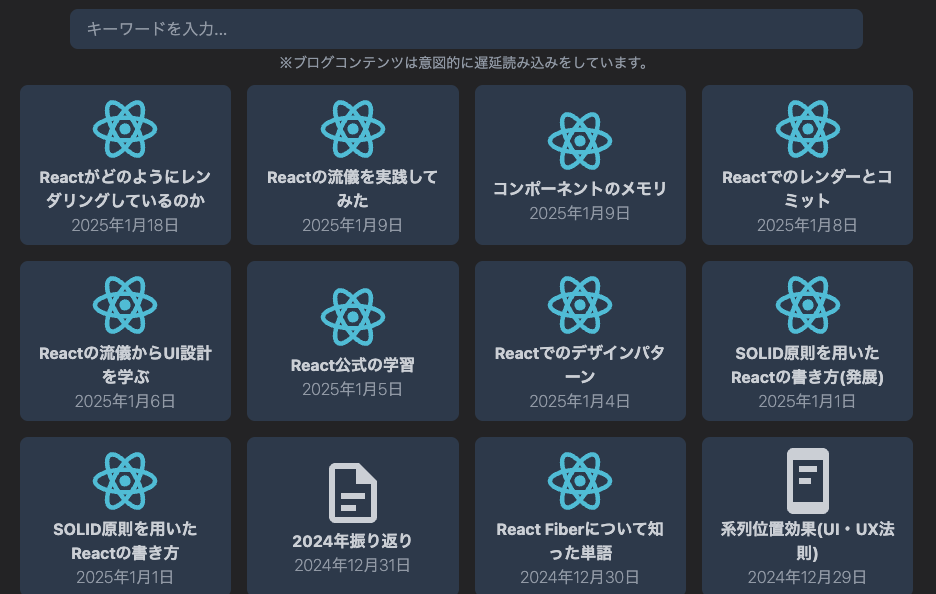
Task: Open 'Reactの流儀を実践してみた' post title
Action: click(x=352, y=188)
